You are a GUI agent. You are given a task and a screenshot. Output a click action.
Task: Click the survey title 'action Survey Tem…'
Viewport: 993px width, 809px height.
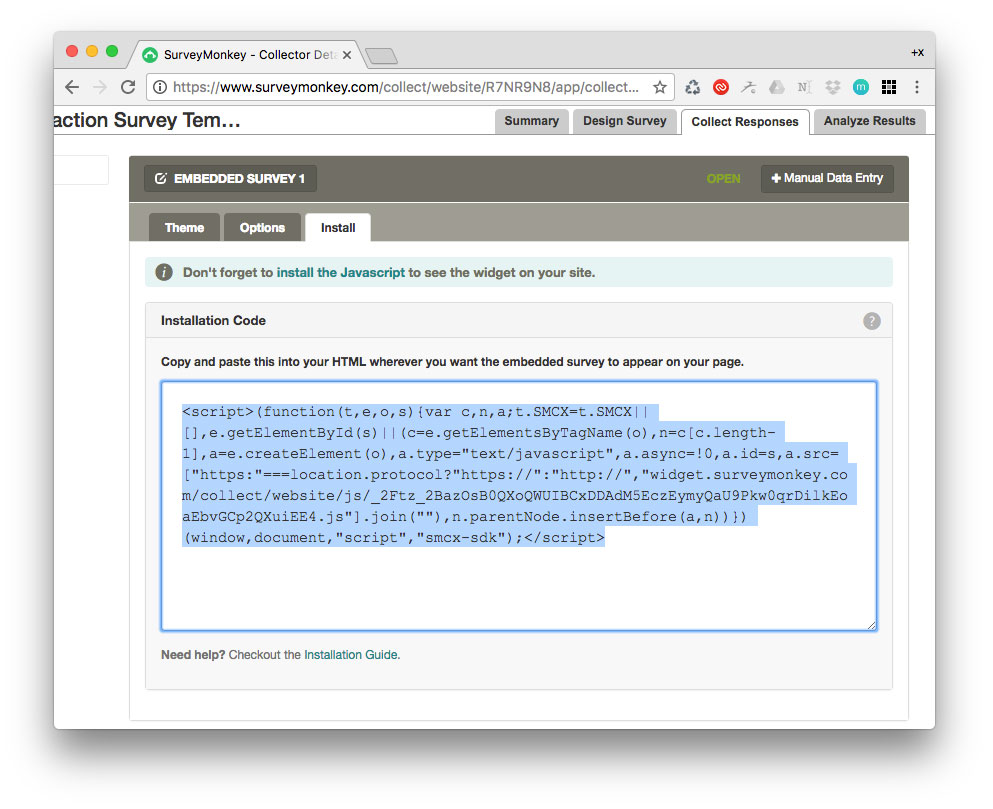(148, 120)
